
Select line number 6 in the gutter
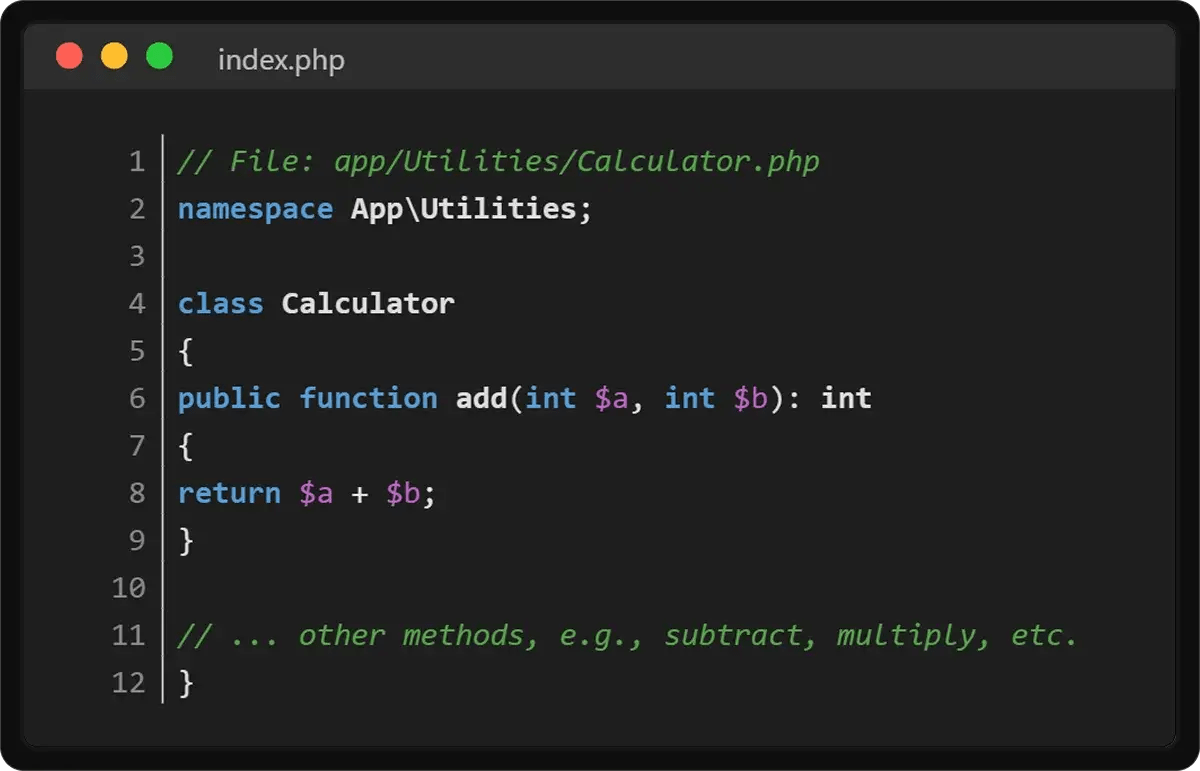click(137, 398)
